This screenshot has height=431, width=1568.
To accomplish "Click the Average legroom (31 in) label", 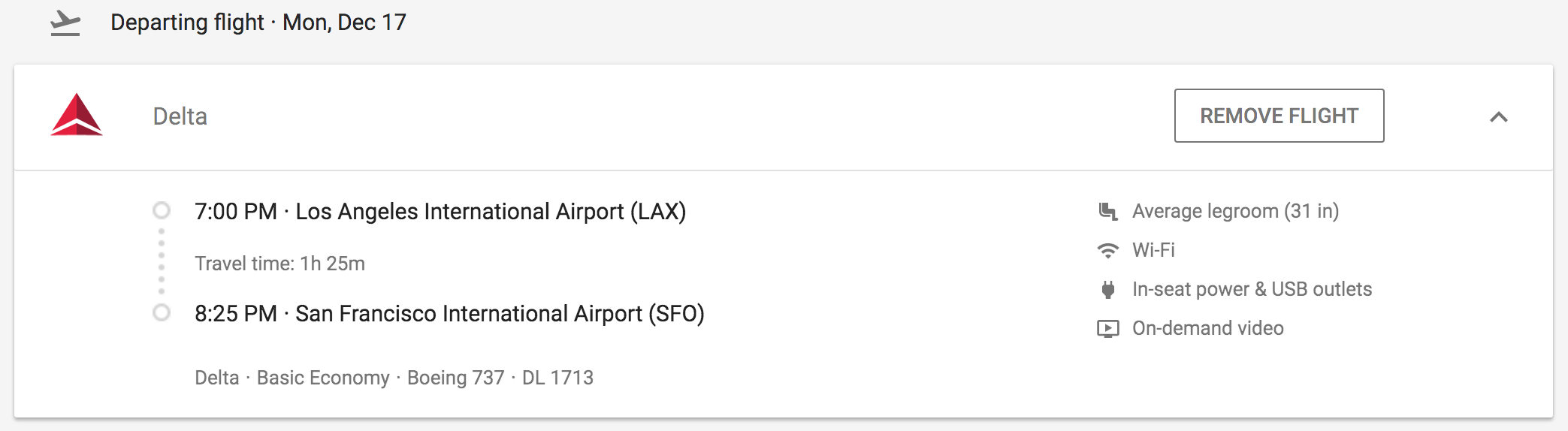I will point(1235,212).
